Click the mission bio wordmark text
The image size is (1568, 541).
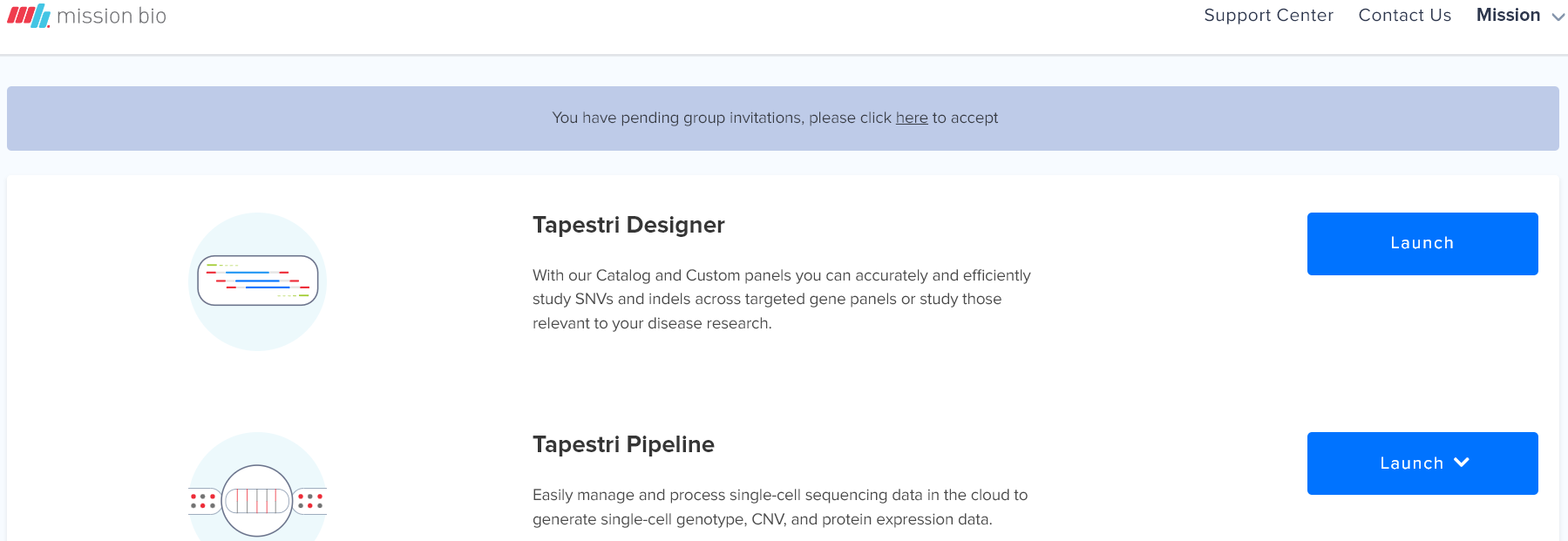point(112,16)
